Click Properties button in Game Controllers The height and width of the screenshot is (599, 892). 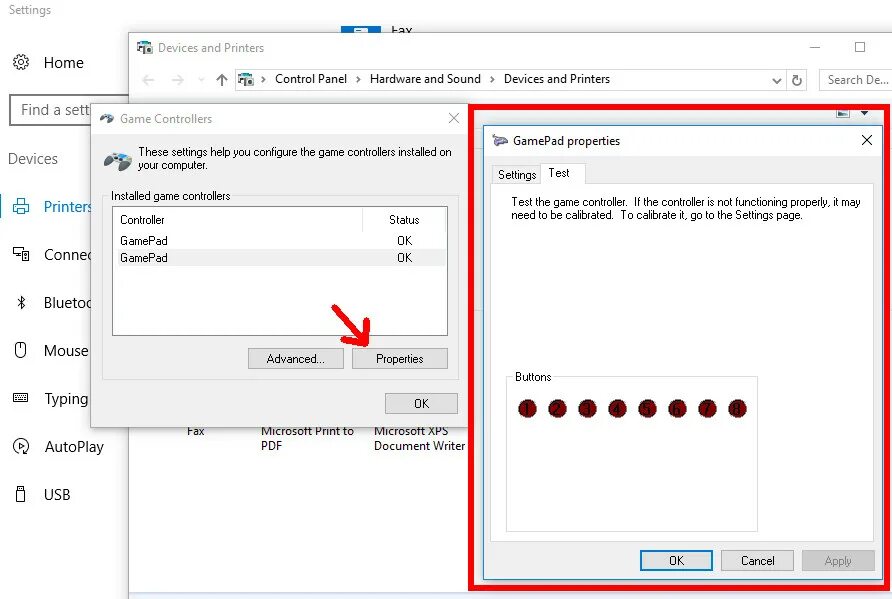tap(400, 358)
